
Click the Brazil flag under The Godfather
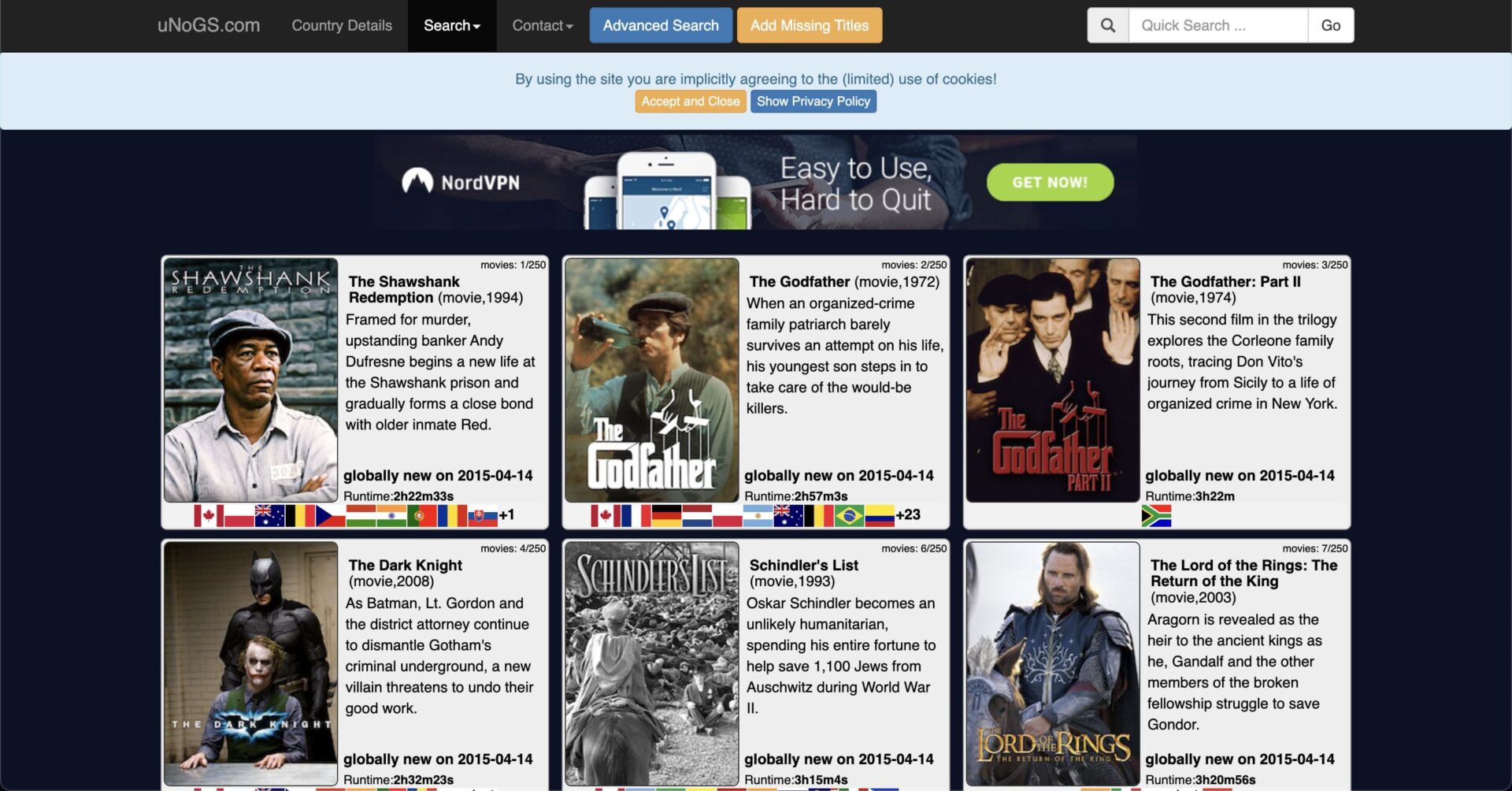[x=849, y=516]
